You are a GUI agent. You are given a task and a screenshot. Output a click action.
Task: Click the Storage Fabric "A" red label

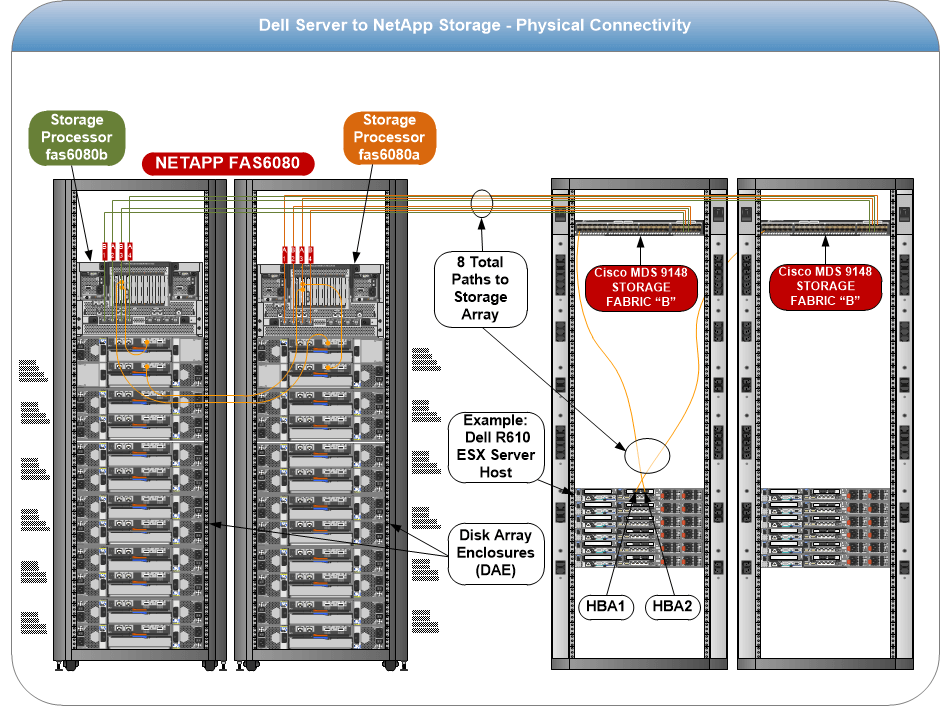[639, 288]
